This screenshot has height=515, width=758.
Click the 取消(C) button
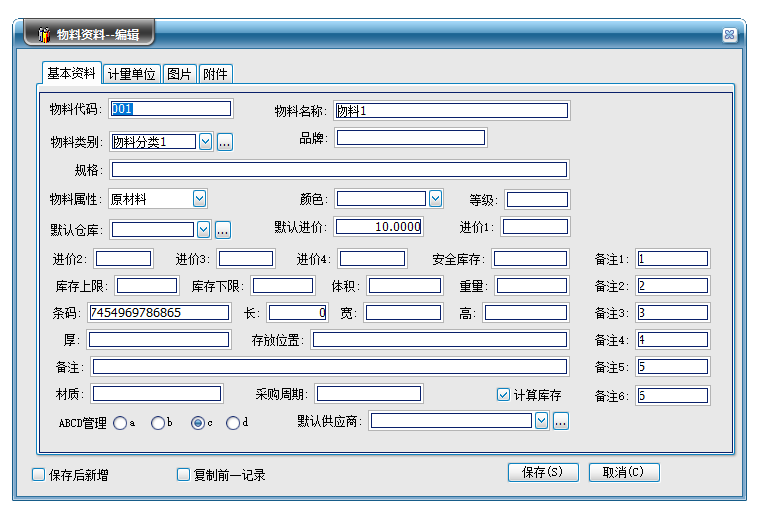624,472
